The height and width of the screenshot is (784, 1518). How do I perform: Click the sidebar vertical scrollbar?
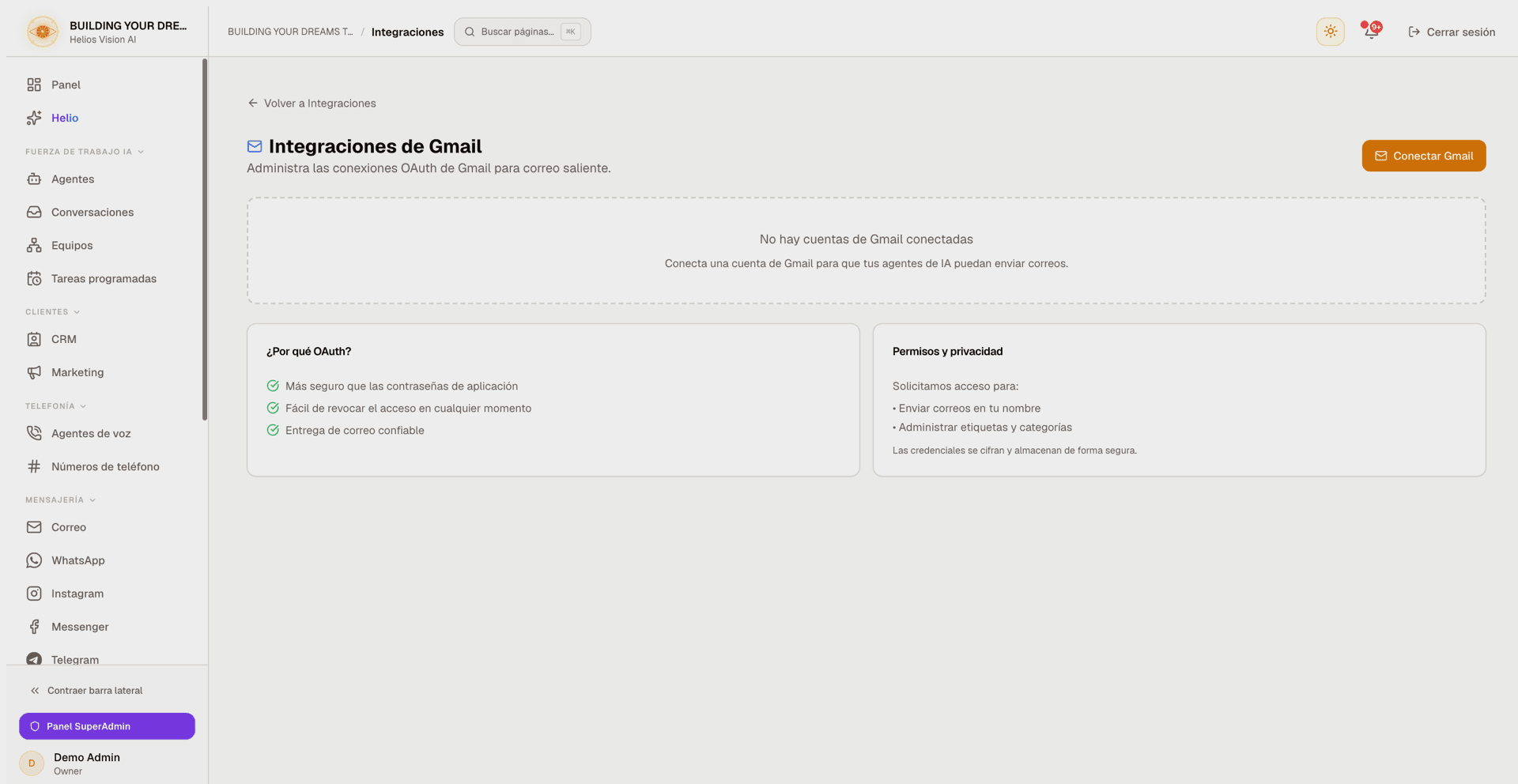point(205,239)
